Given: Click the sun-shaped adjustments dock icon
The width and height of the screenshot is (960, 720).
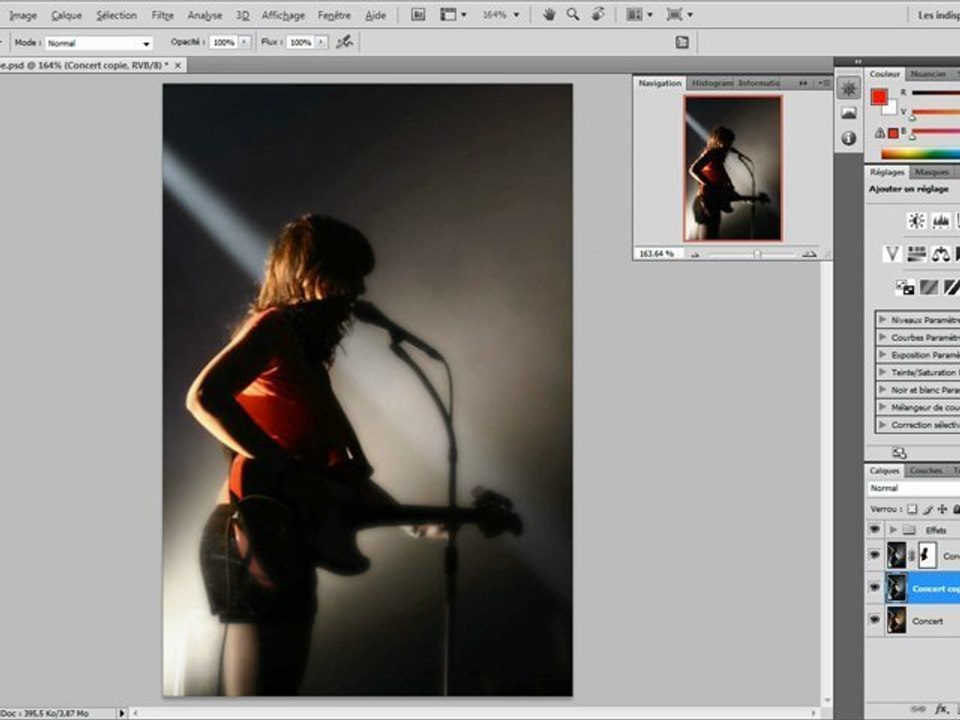Looking at the screenshot, I should point(849,89).
